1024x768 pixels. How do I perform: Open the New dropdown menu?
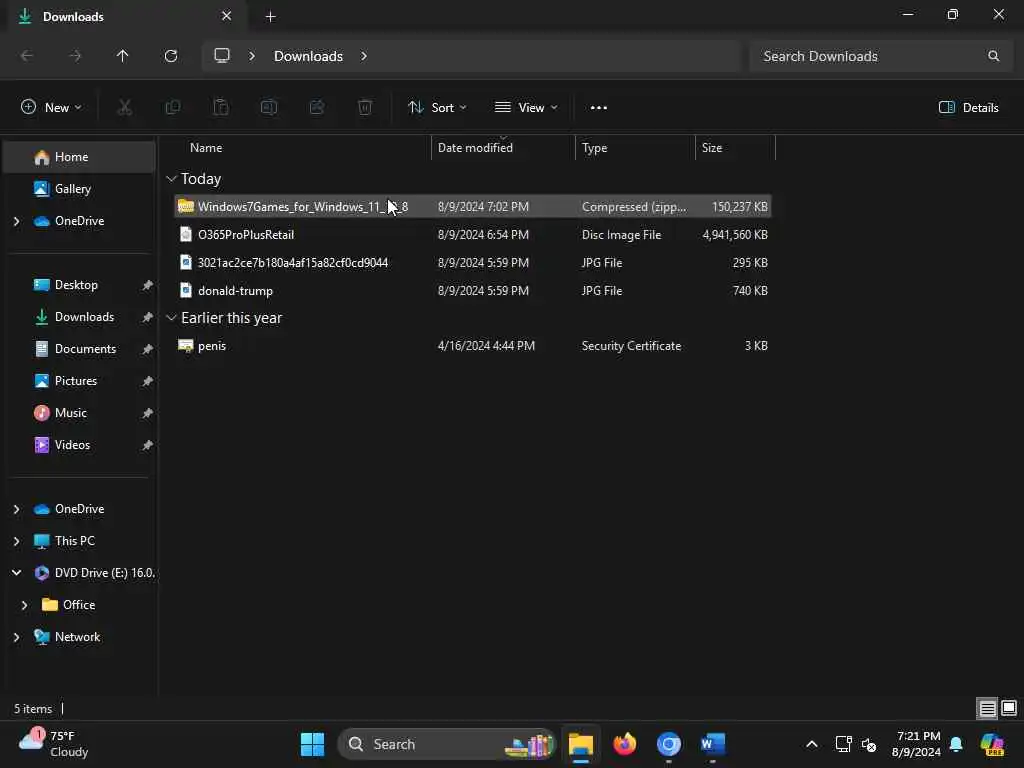[x=52, y=108]
